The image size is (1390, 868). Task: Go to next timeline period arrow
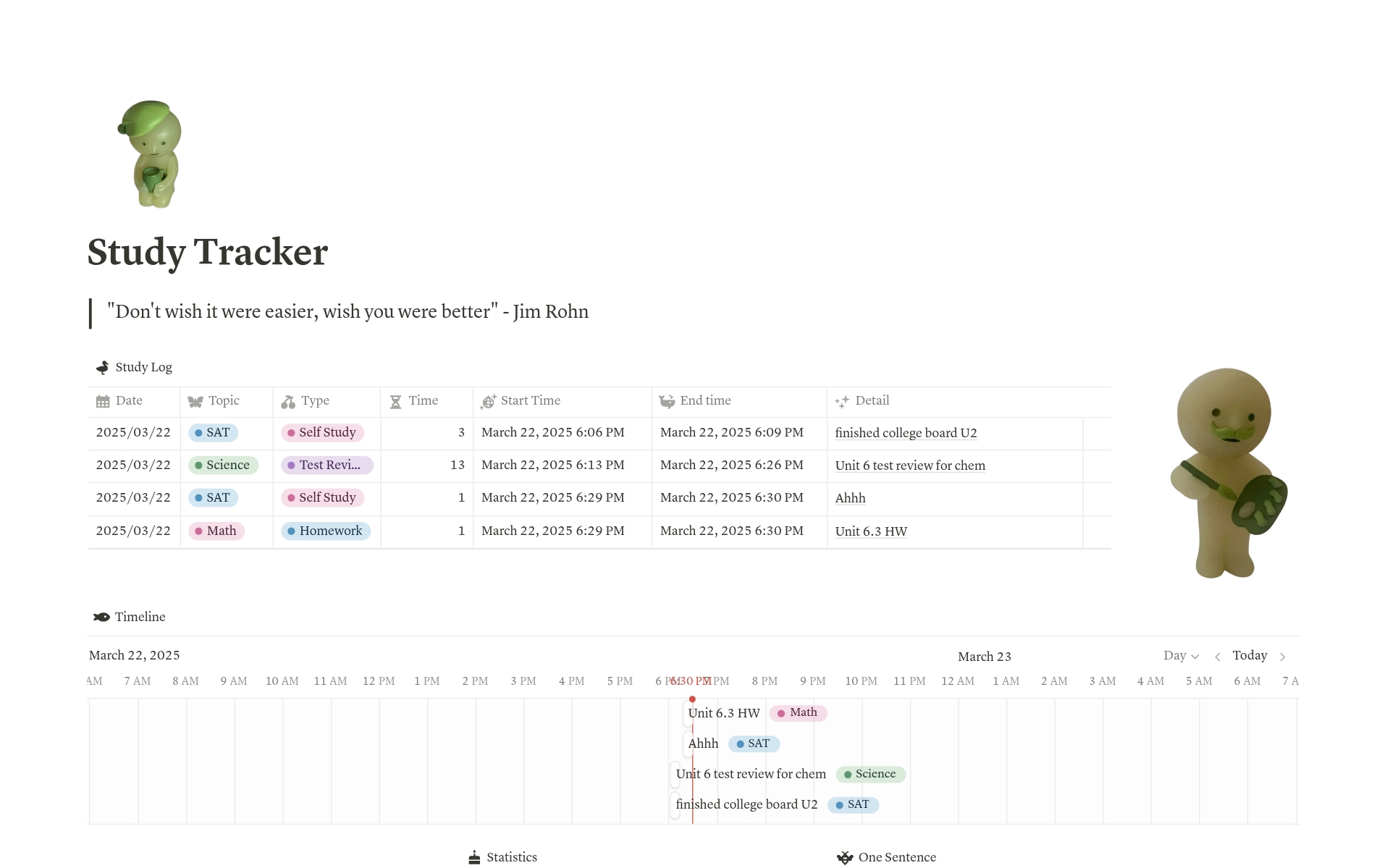pyautogui.click(x=1283, y=657)
